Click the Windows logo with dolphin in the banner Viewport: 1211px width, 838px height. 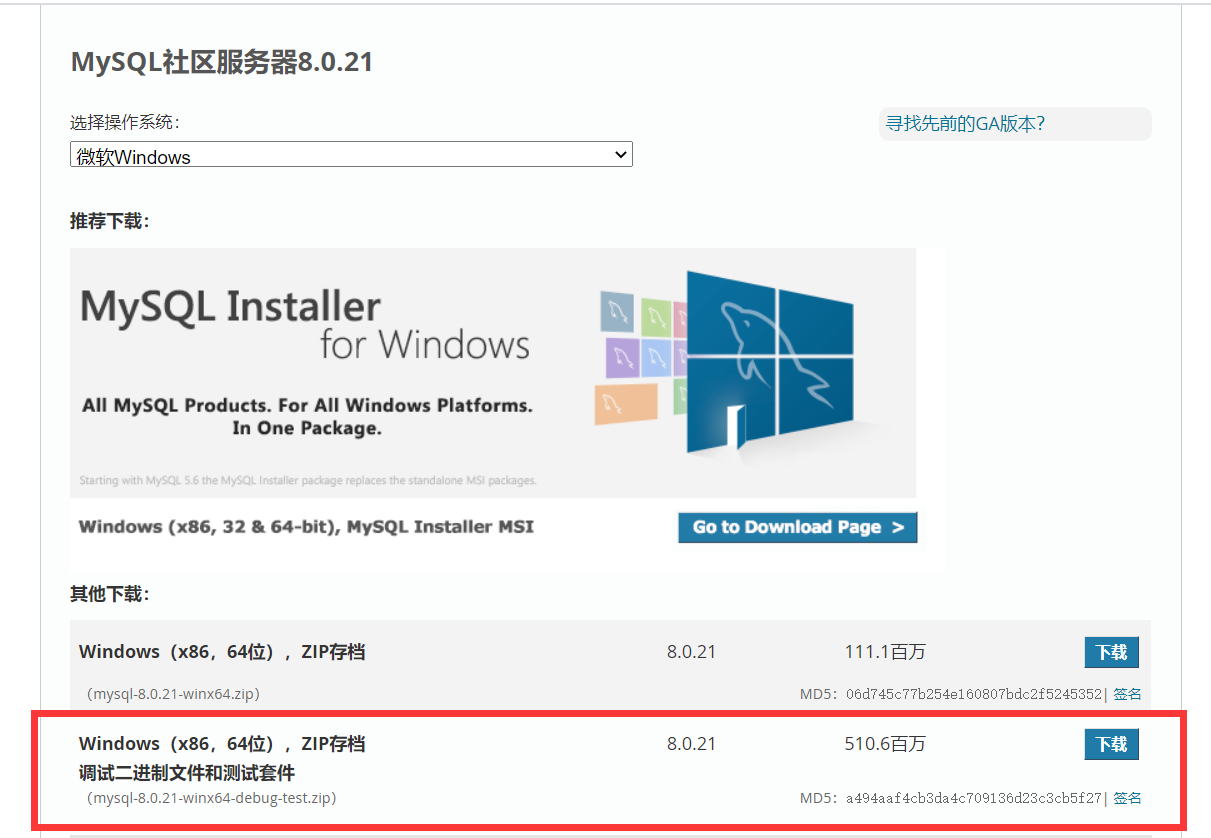[x=770, y=362]
